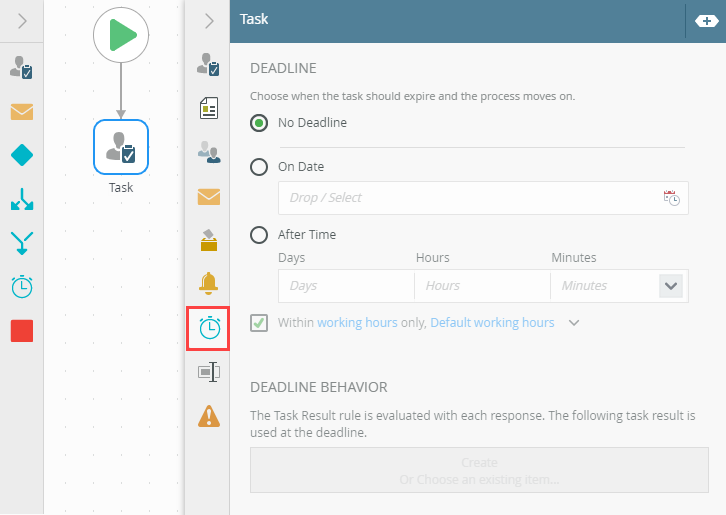Click the No Deadline label text
The height and width of the screenshot is (515, 726).
tap(312, 123)
